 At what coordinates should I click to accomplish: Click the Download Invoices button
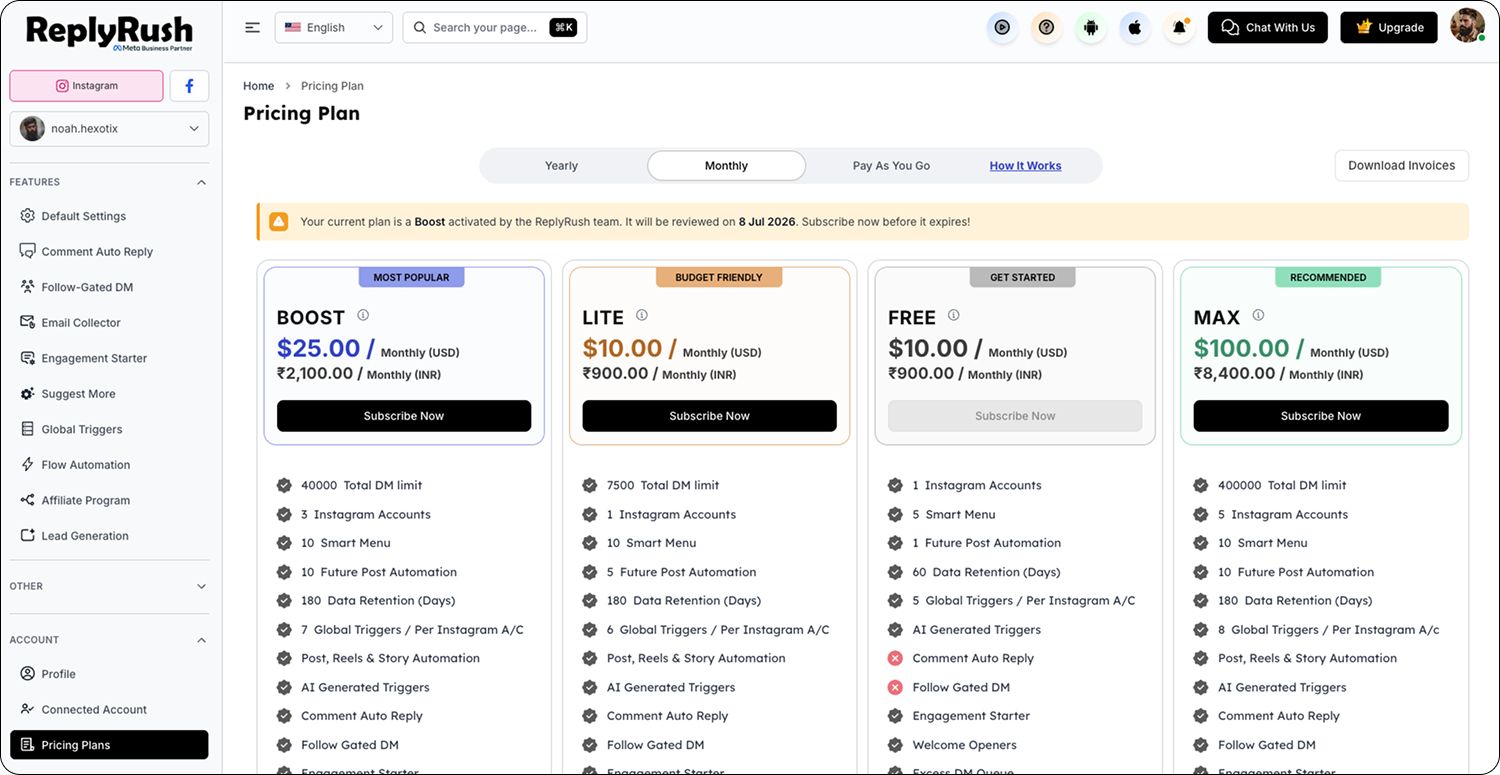pyautogui.click(x=1401, y=166)
